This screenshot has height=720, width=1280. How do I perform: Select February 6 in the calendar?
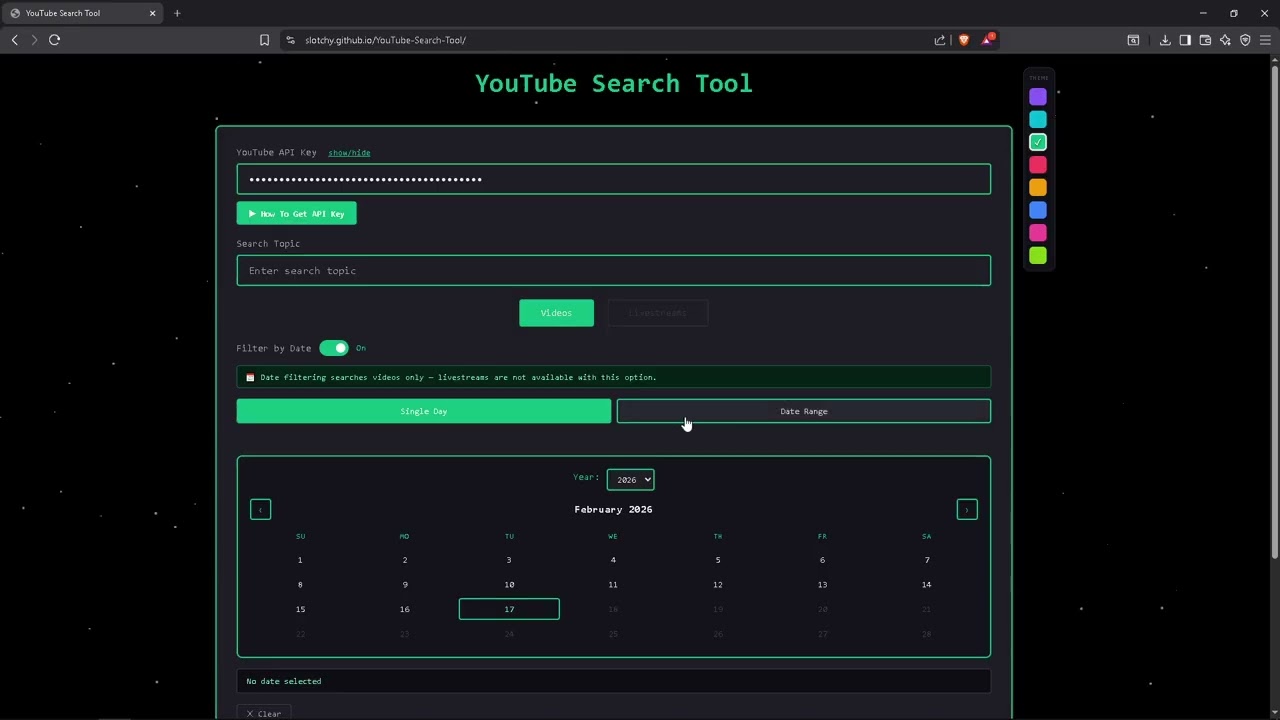(822, 560)
